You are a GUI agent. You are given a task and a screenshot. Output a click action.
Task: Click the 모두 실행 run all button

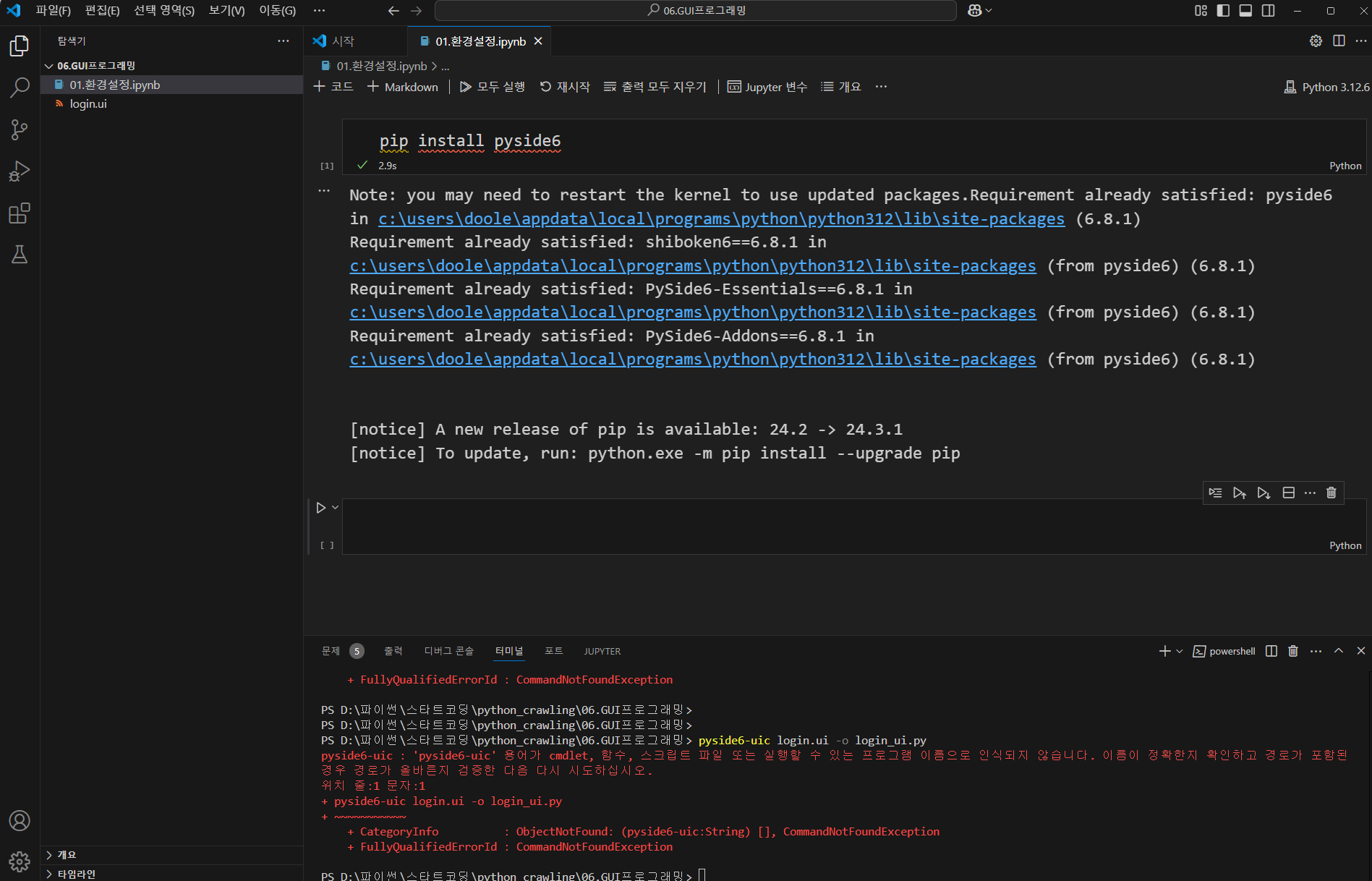pos(493,87)
